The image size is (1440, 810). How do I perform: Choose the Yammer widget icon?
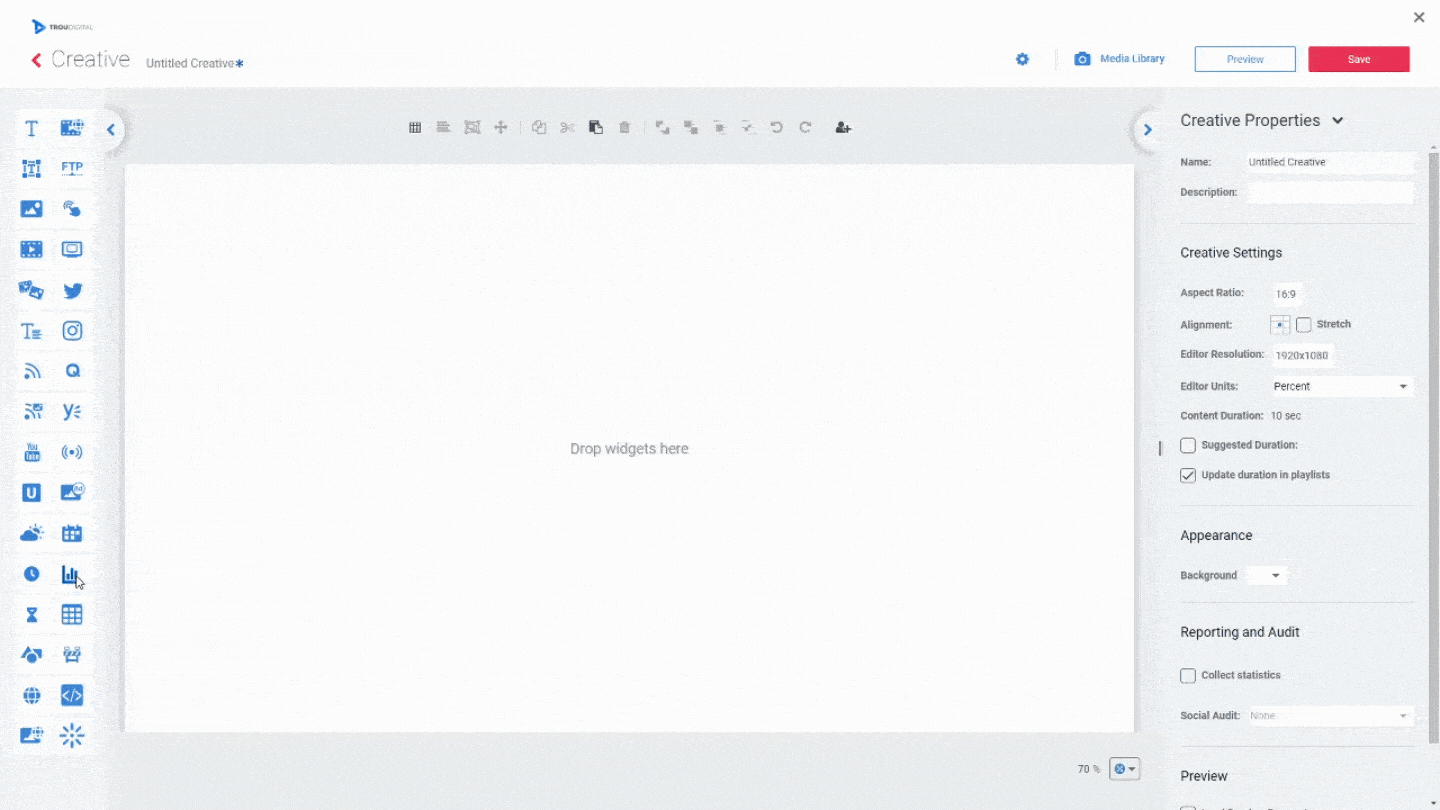click(x=72, y=411)
